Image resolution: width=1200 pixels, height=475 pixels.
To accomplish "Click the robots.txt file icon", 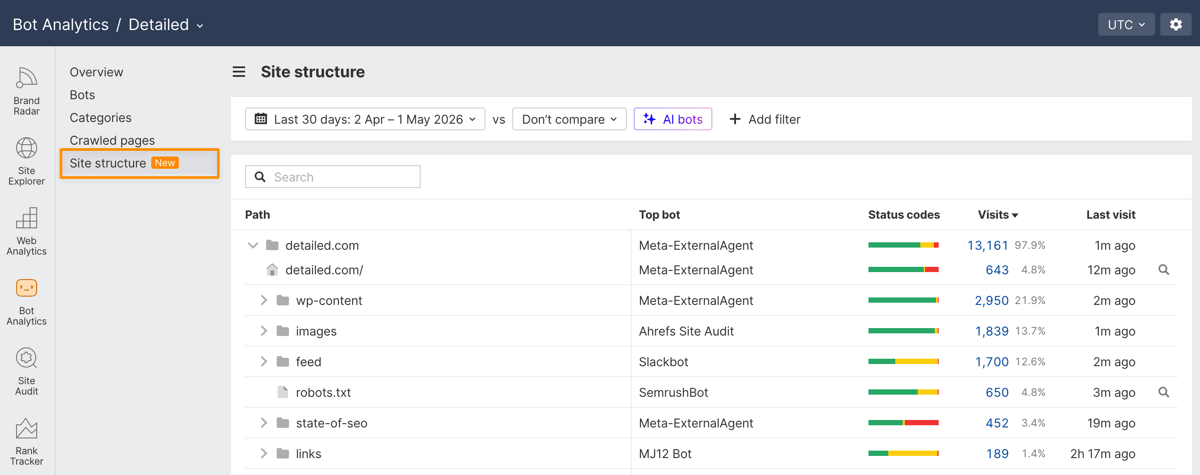I will pyautogui.click(x=283, y=393).
